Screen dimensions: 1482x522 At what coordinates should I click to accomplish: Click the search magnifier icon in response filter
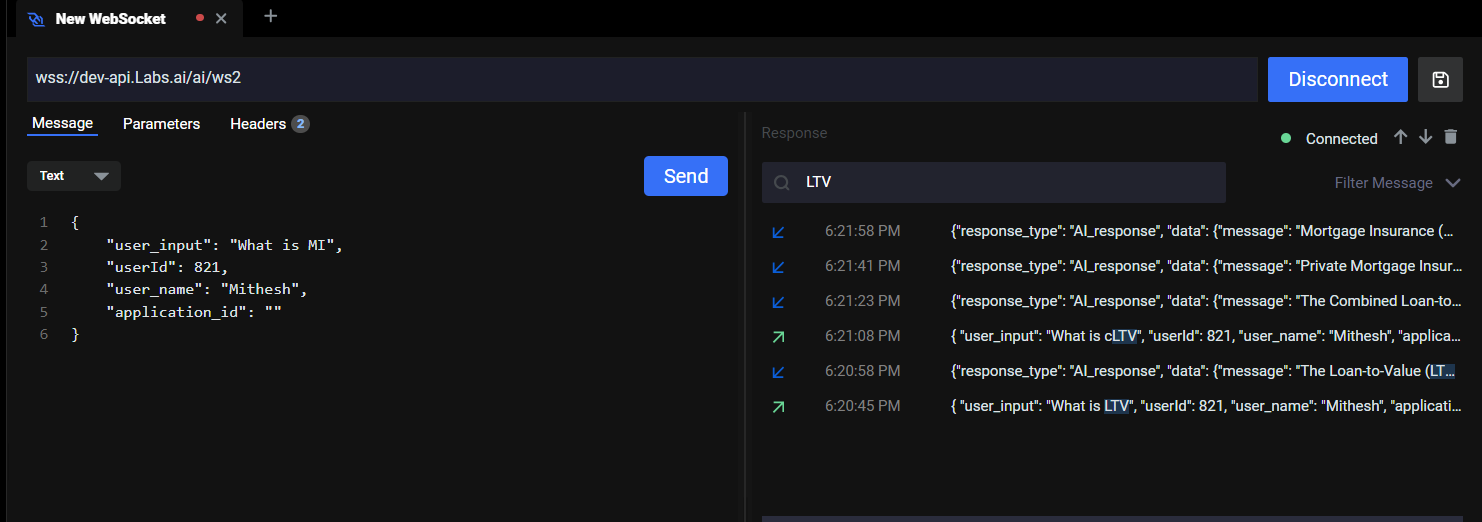pos(782,183)
